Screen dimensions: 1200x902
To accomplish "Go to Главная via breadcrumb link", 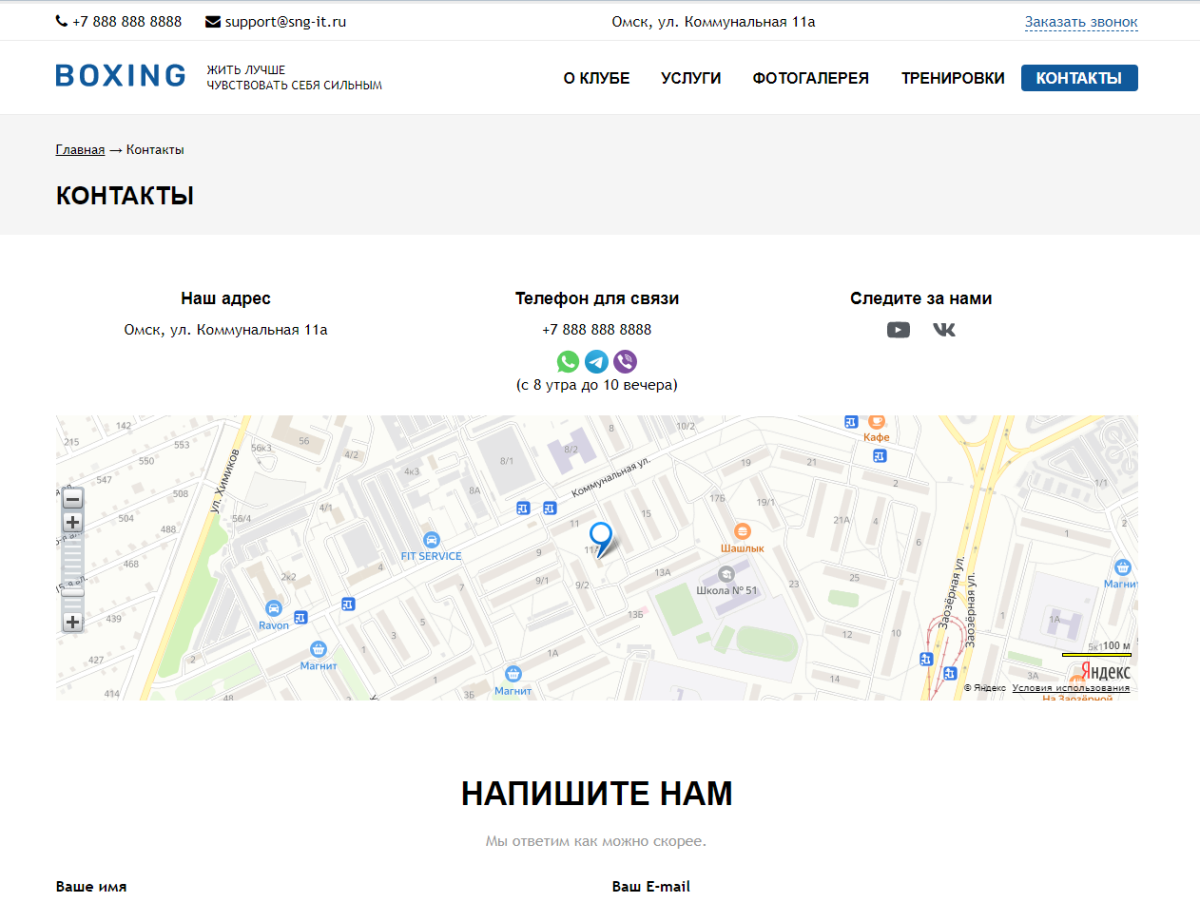I will point(80,150).
